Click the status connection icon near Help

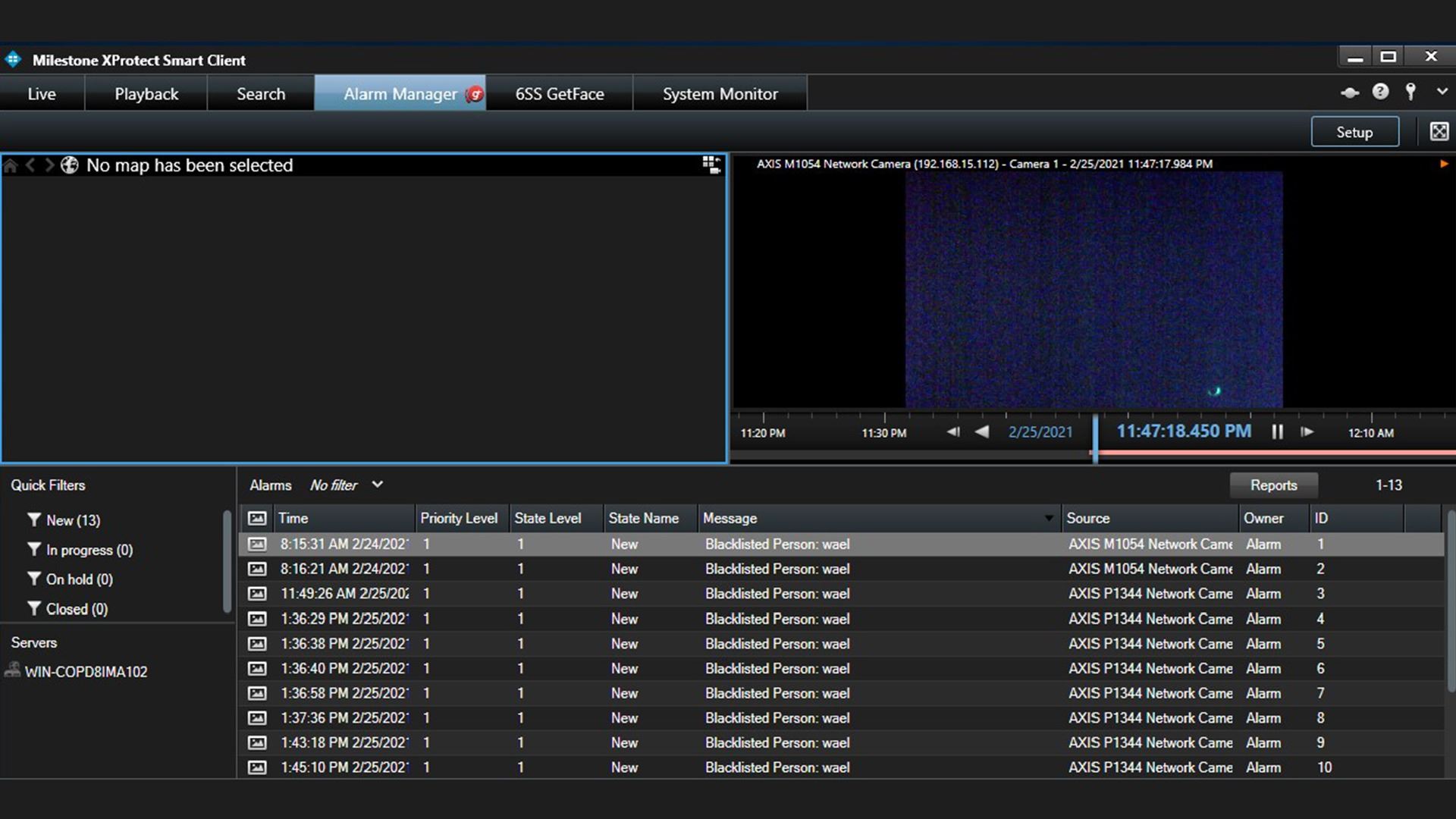[1350, 93]
